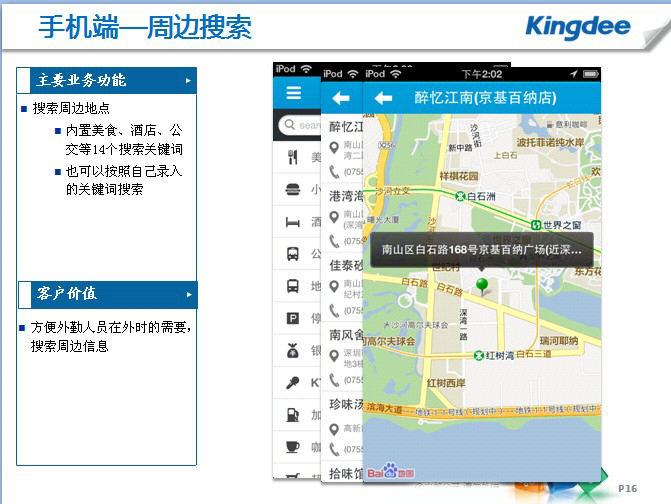Click the page number P16

[627, 488]
